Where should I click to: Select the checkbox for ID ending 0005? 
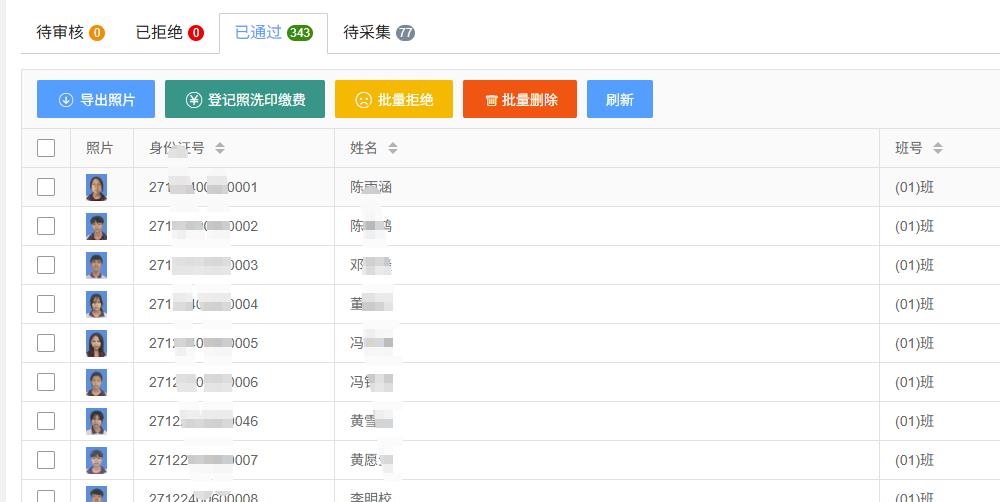click(x=46, y=343)
